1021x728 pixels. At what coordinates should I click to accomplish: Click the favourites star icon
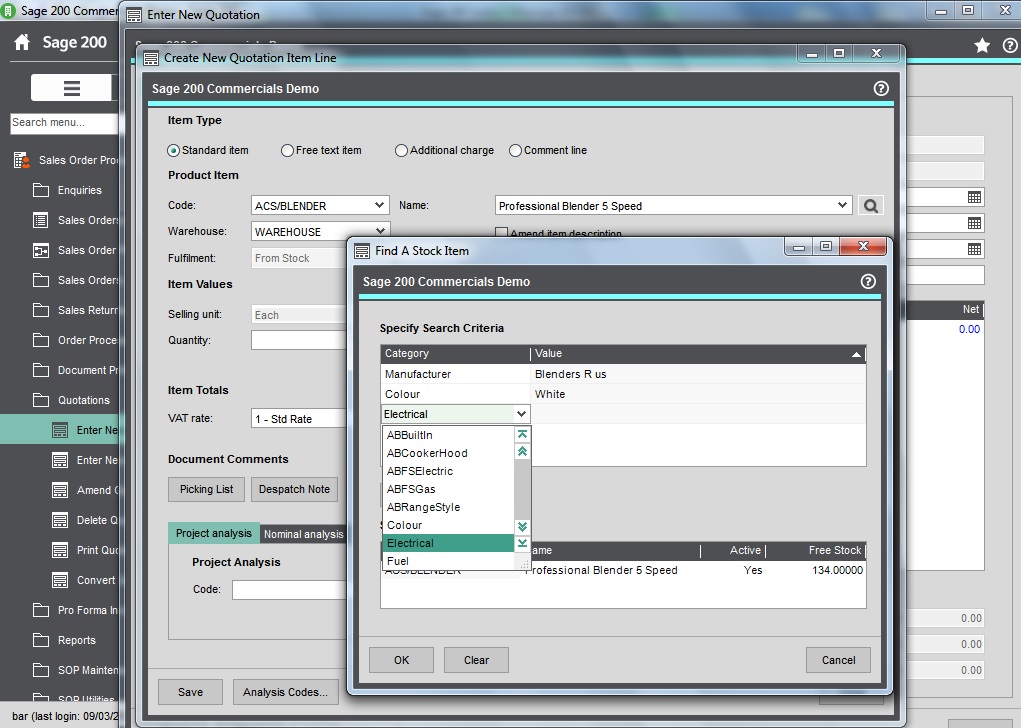982,45
